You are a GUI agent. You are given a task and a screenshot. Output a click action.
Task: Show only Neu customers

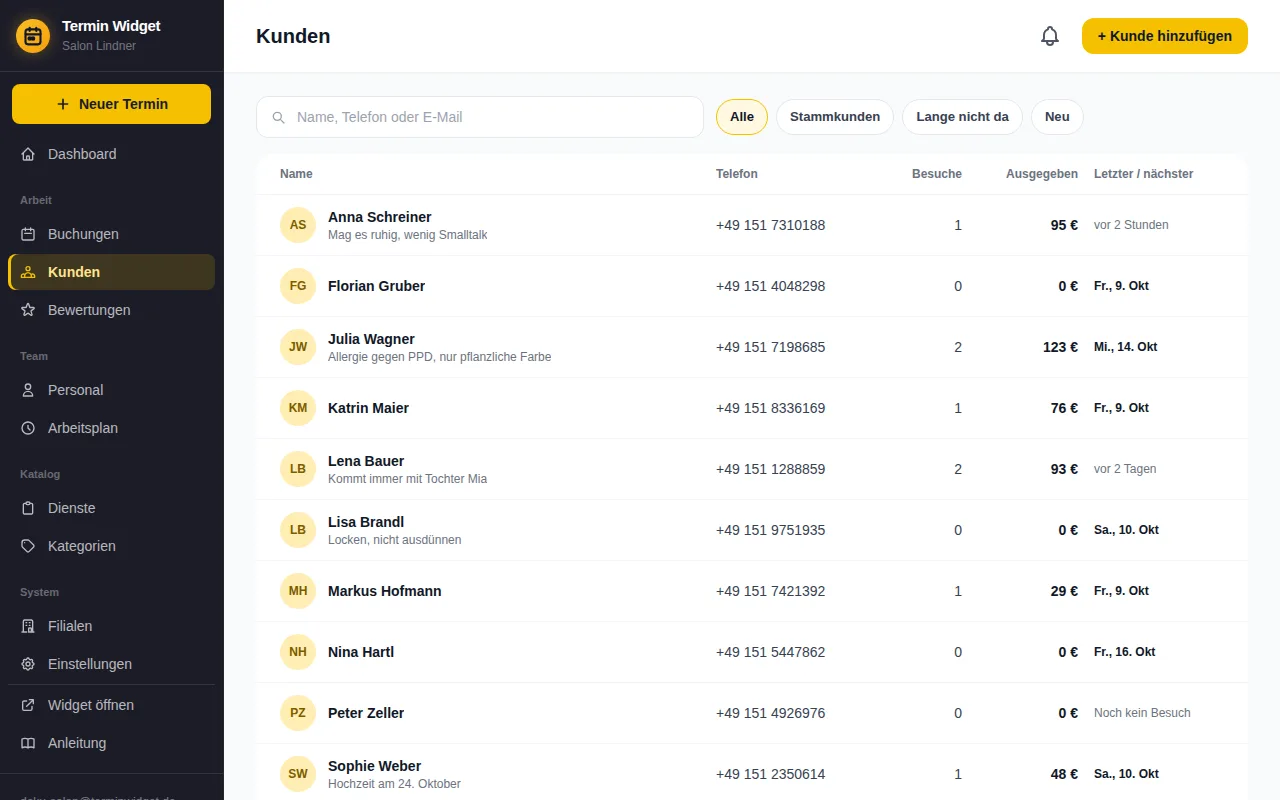(1057, 117)
